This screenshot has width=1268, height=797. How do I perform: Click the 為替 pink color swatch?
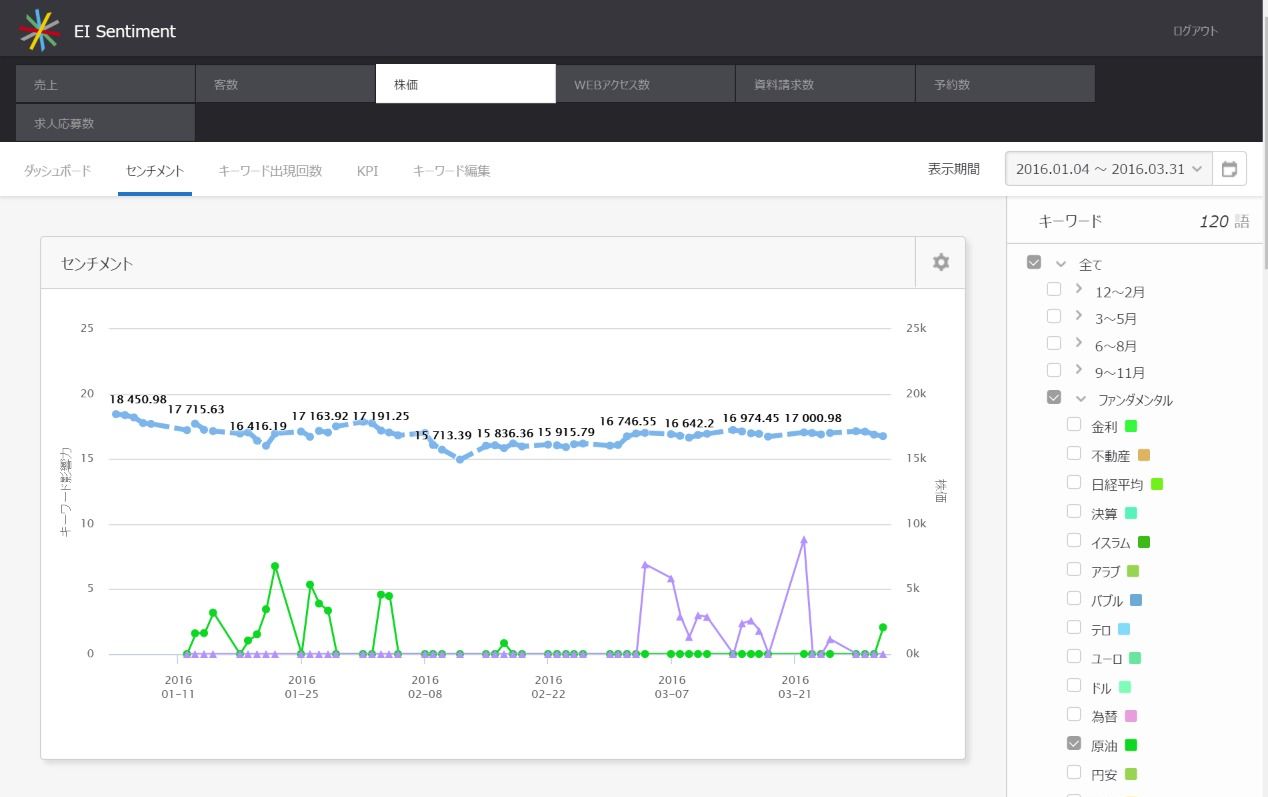(x=1131, y=716)
